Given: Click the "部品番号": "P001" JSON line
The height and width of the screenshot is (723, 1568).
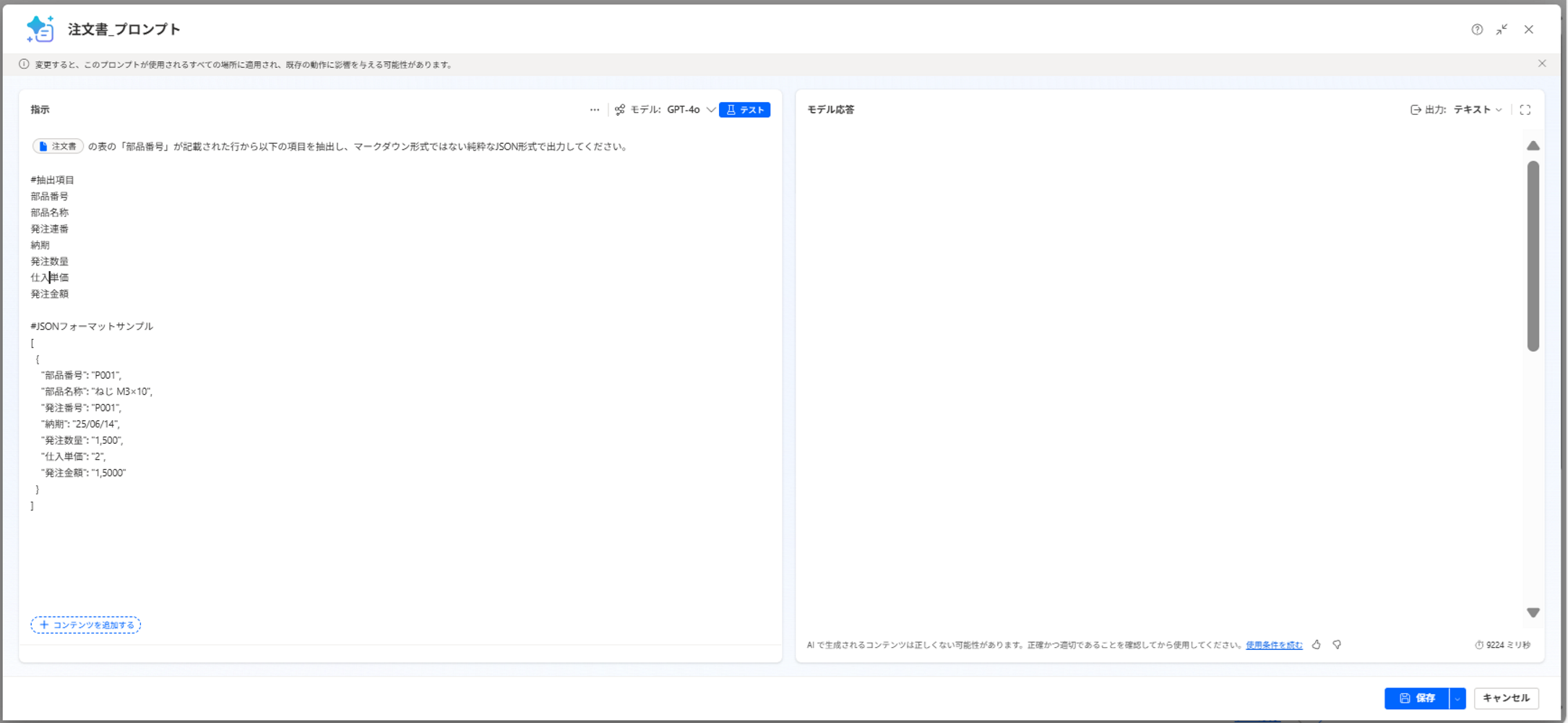Looking at the screenshot, I should [x=82, y=375].
